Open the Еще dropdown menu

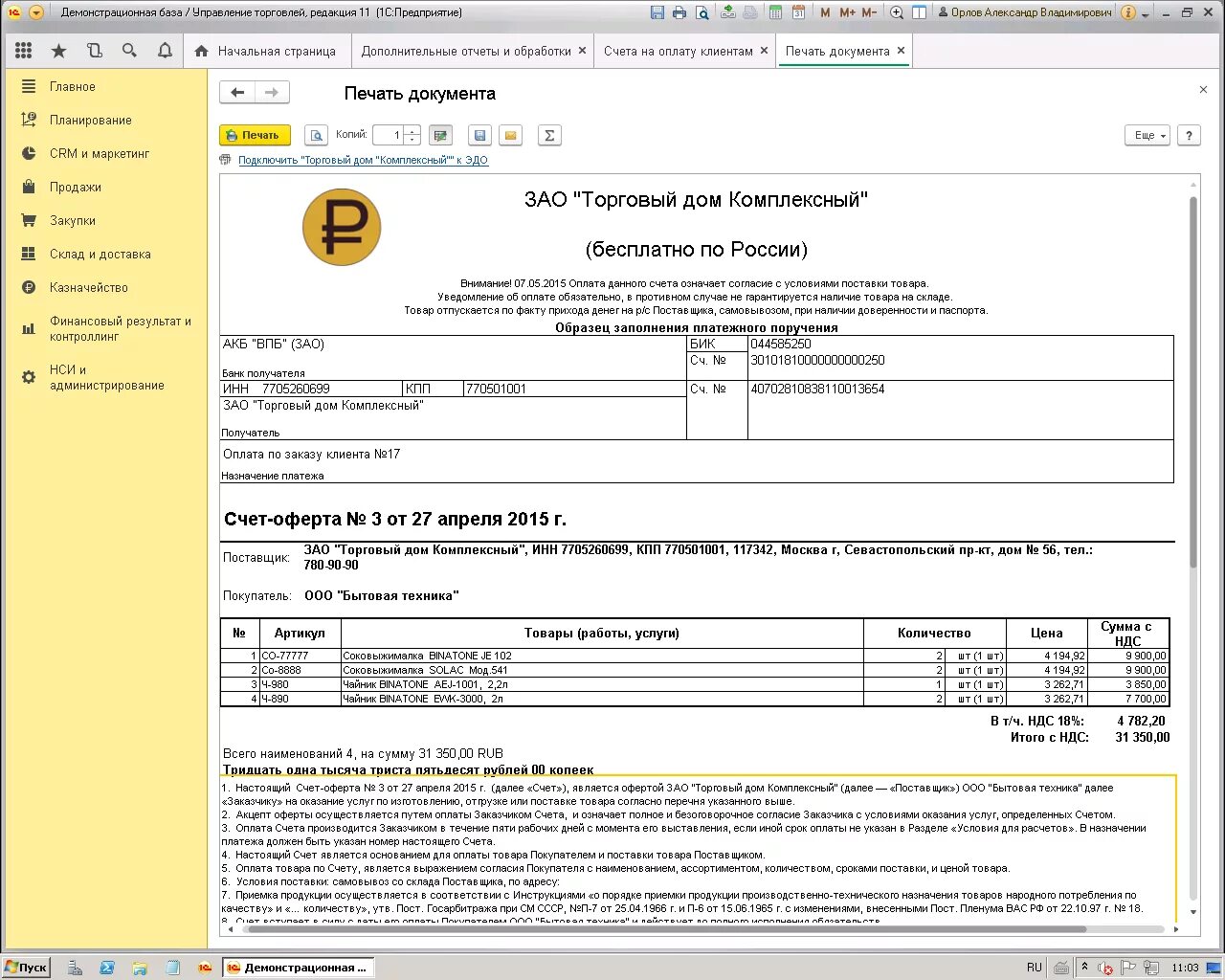pos(1148,135)
